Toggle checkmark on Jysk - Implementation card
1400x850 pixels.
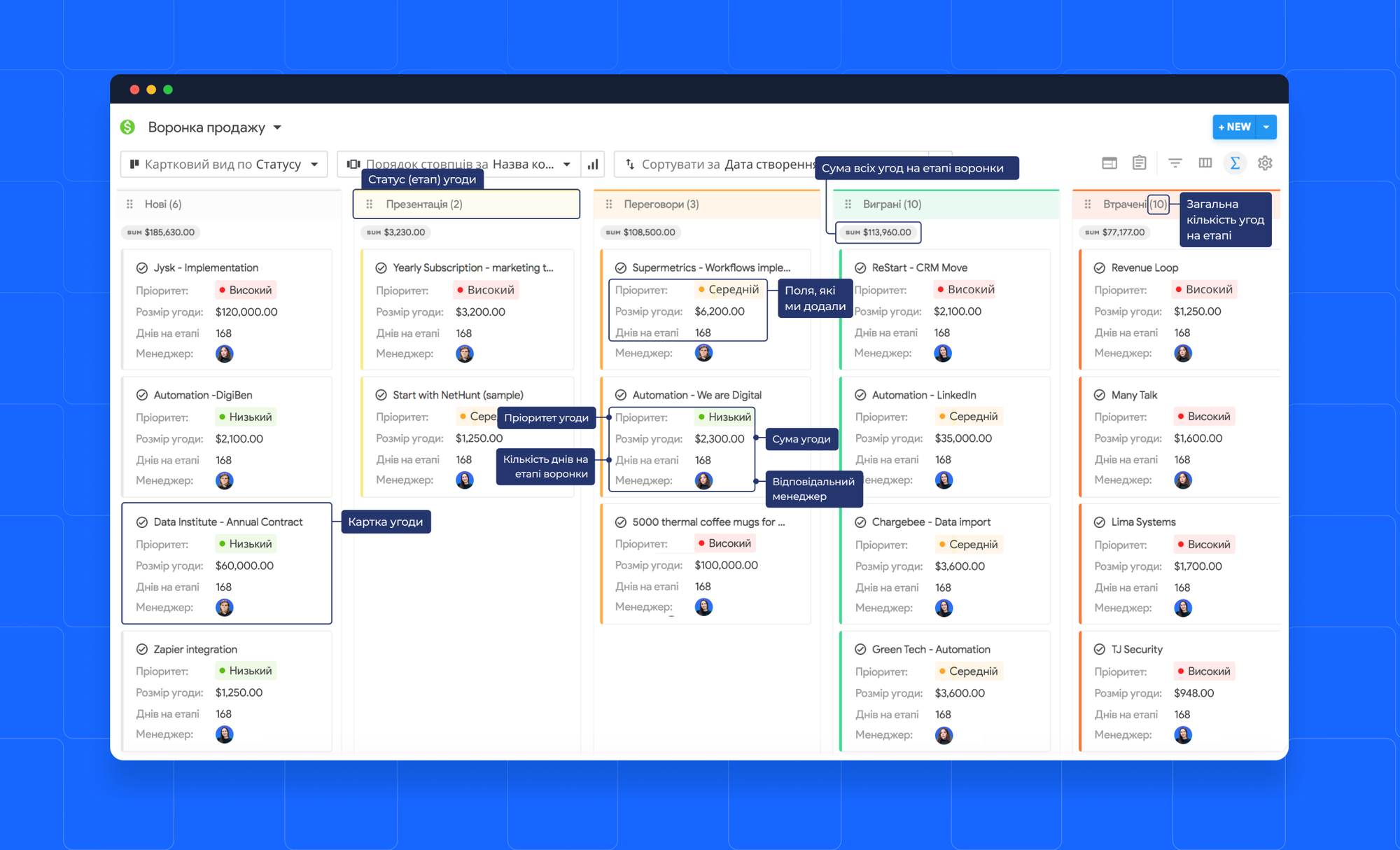141,268
